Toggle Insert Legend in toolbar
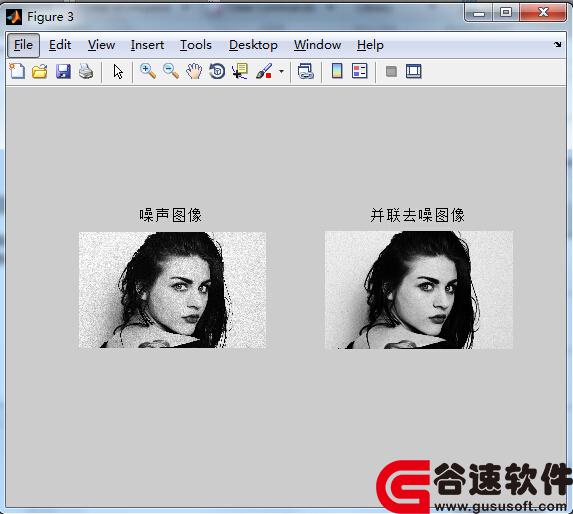This screenshot has width=573, height=514. point(360,71)
